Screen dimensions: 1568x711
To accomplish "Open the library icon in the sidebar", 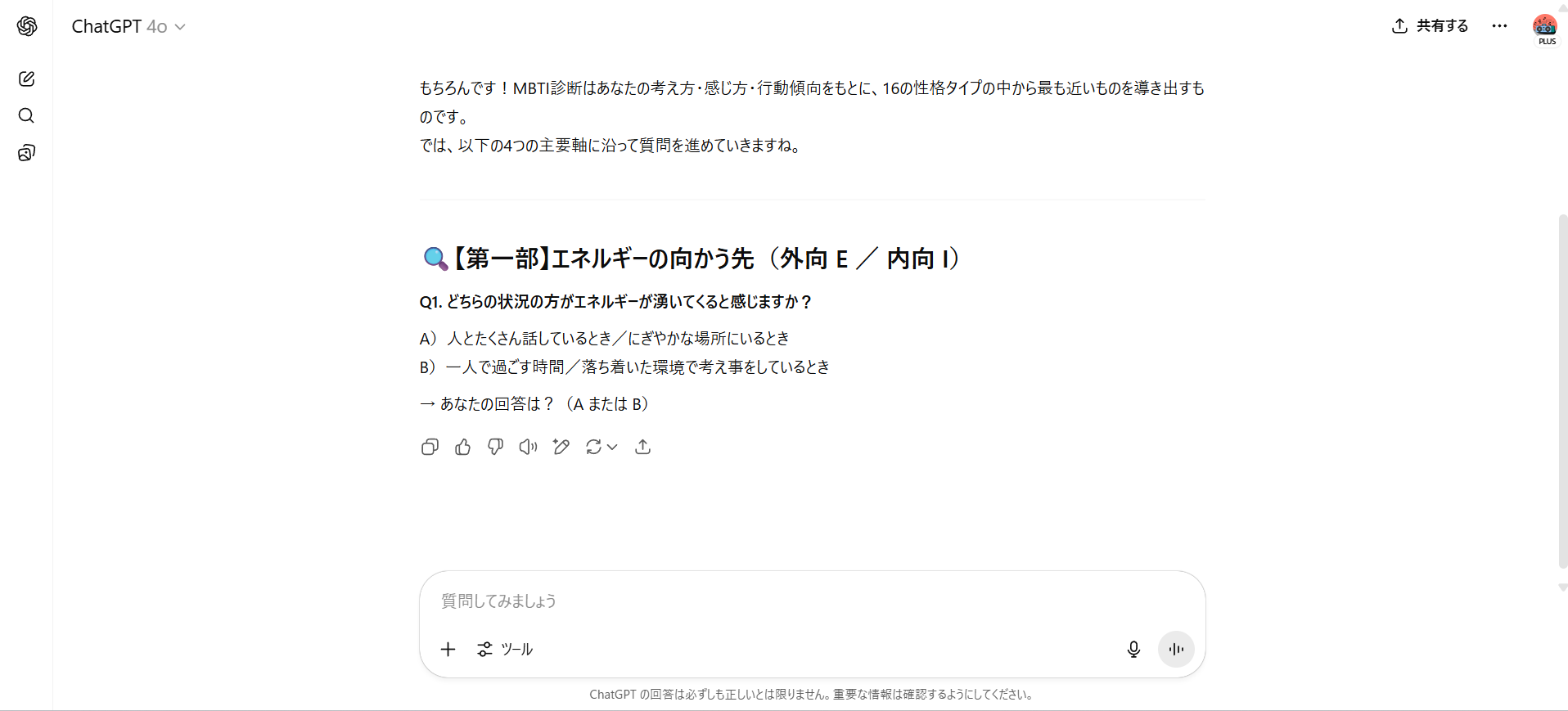I will click(x=26, y=153).
